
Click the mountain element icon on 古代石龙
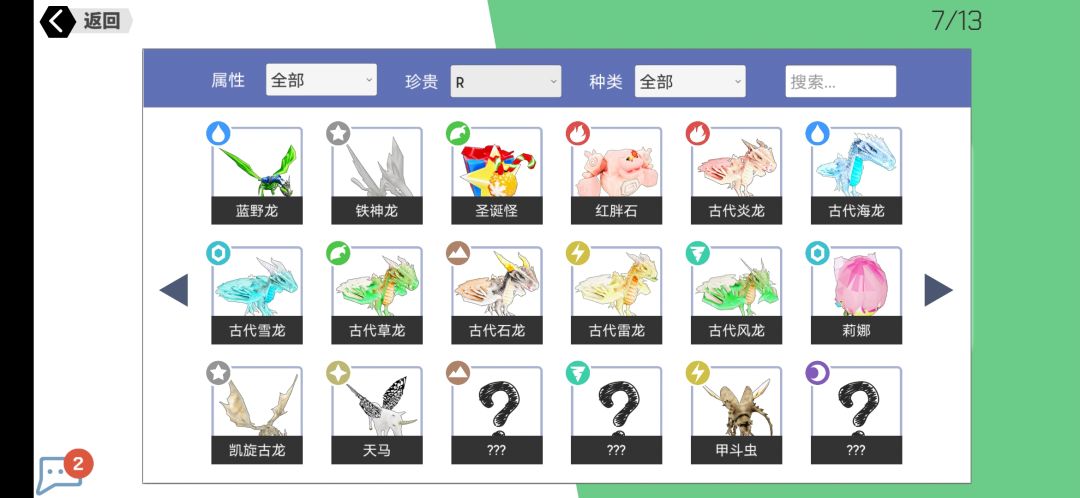[458, 253]
